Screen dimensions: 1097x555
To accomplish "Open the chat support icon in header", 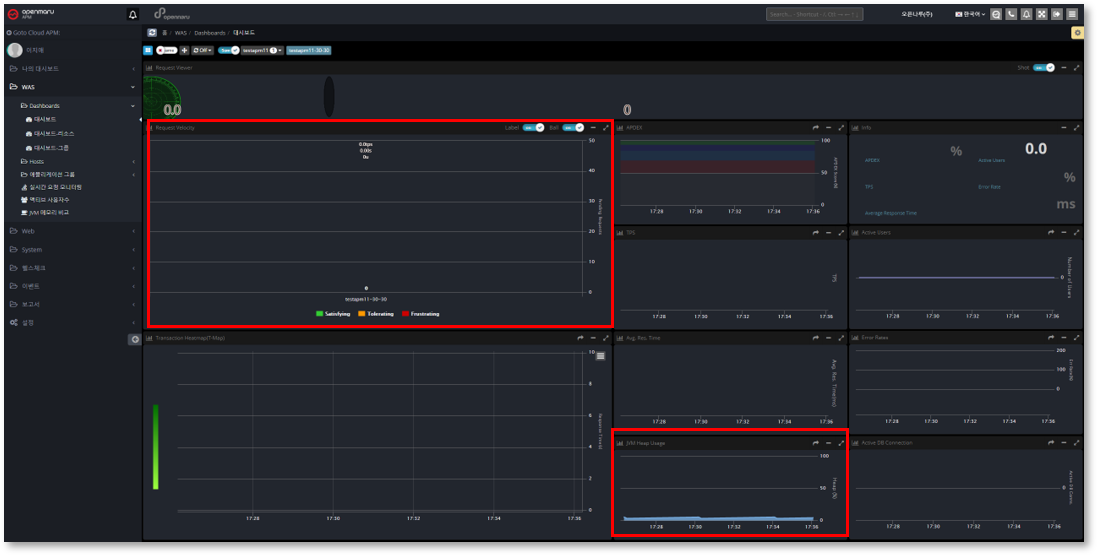I will pyautogui.click(x=996, y=15).
